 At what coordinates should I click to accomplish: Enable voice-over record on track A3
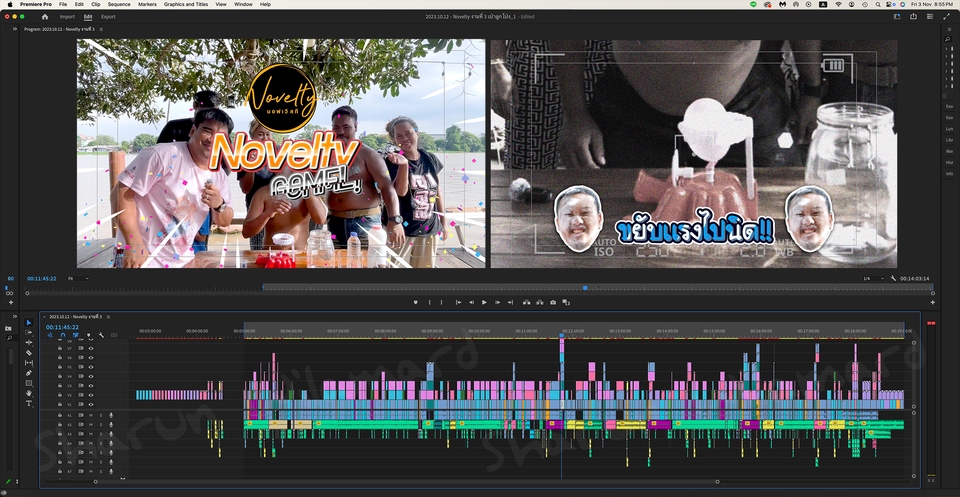pos(111,434)
